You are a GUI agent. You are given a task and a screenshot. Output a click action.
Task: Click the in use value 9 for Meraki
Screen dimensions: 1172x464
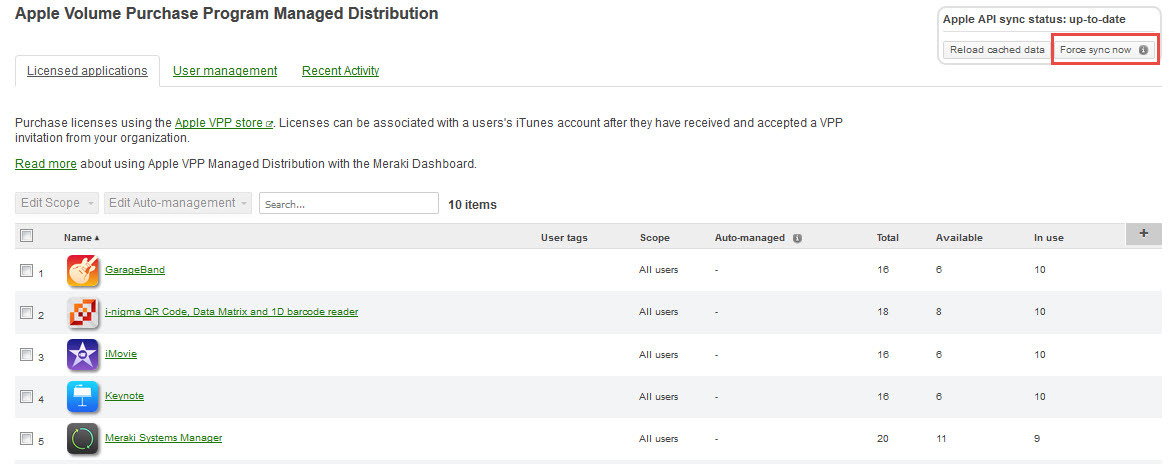[1037, 439]
